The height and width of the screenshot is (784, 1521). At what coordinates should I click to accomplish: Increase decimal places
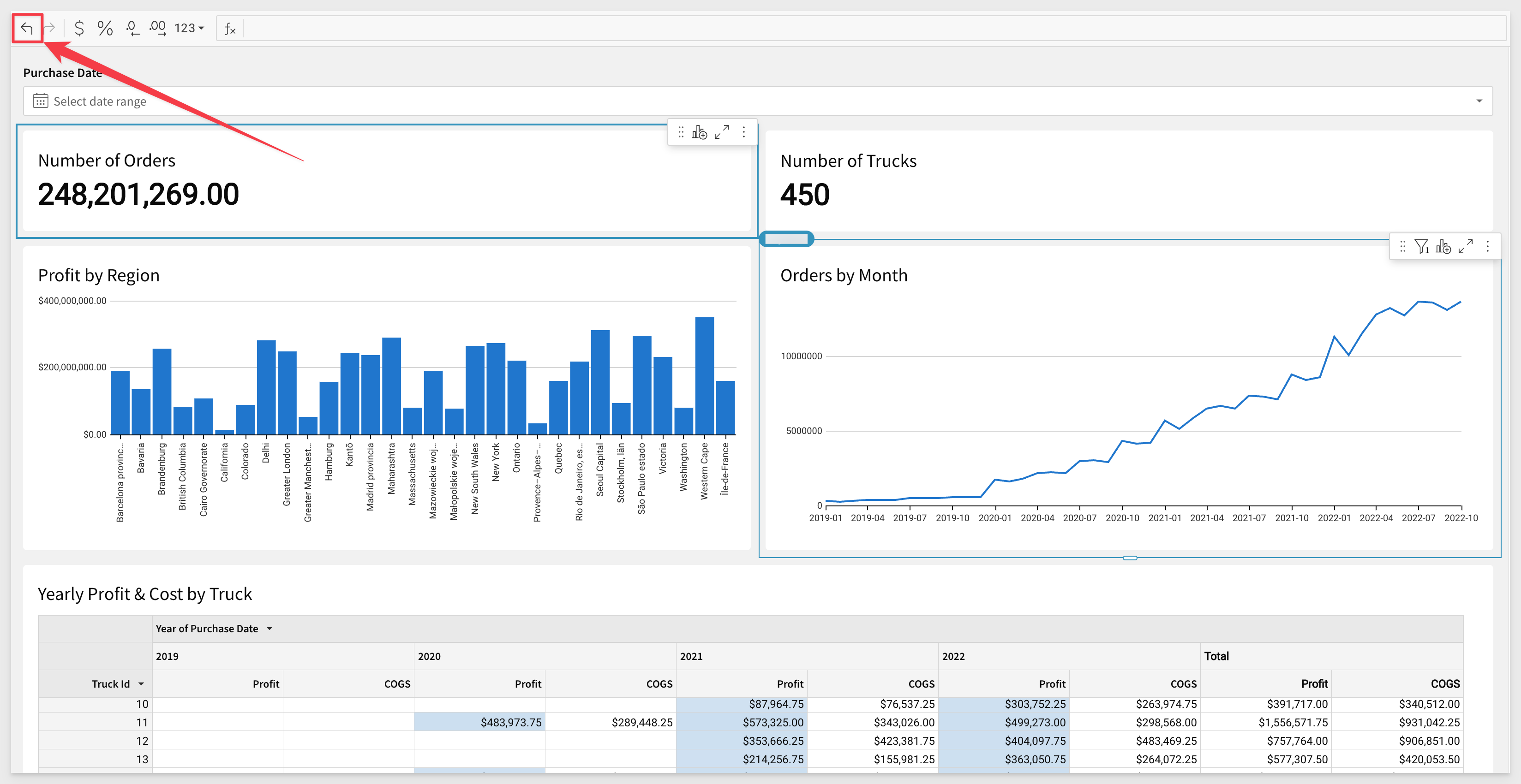pyautogui.click(x=157, y=28)
